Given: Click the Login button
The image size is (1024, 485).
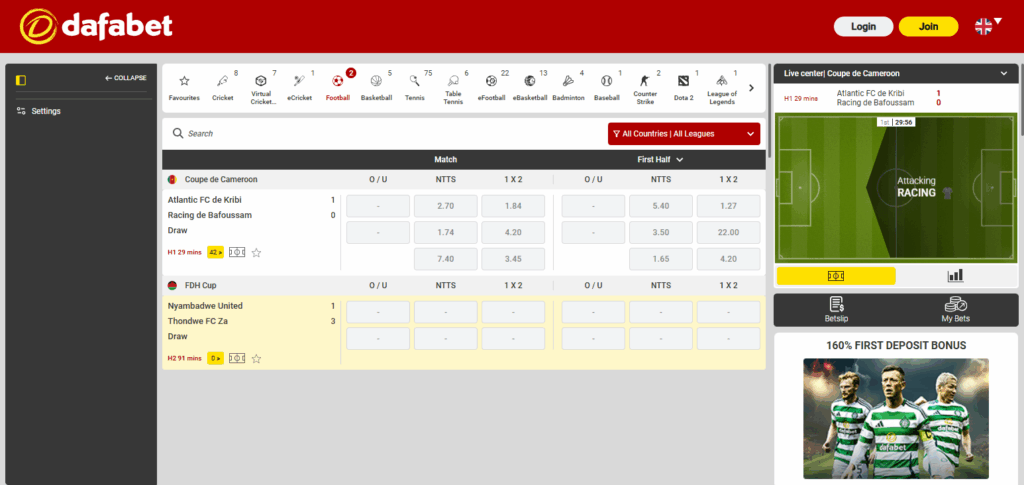Looking at the screenshot, I should pos(863,26).
